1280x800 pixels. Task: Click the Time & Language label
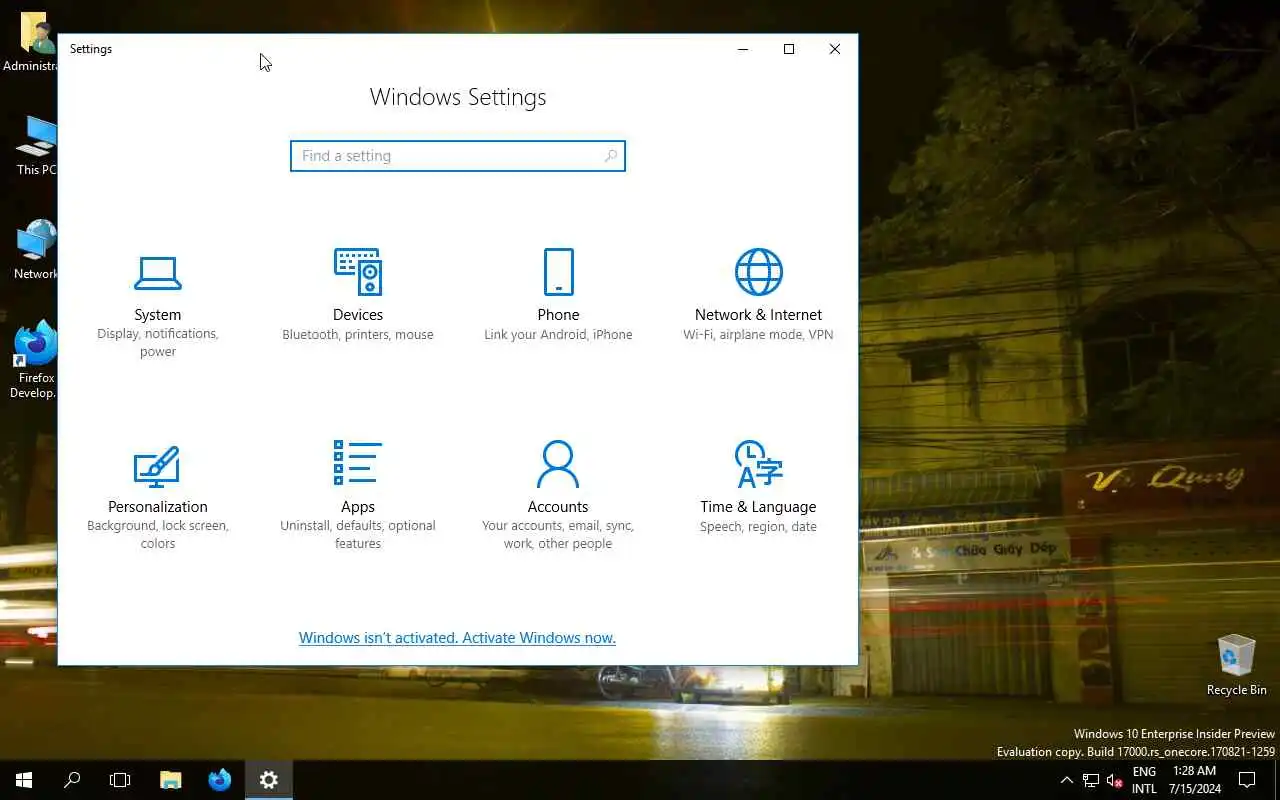[x=758, y=507]
